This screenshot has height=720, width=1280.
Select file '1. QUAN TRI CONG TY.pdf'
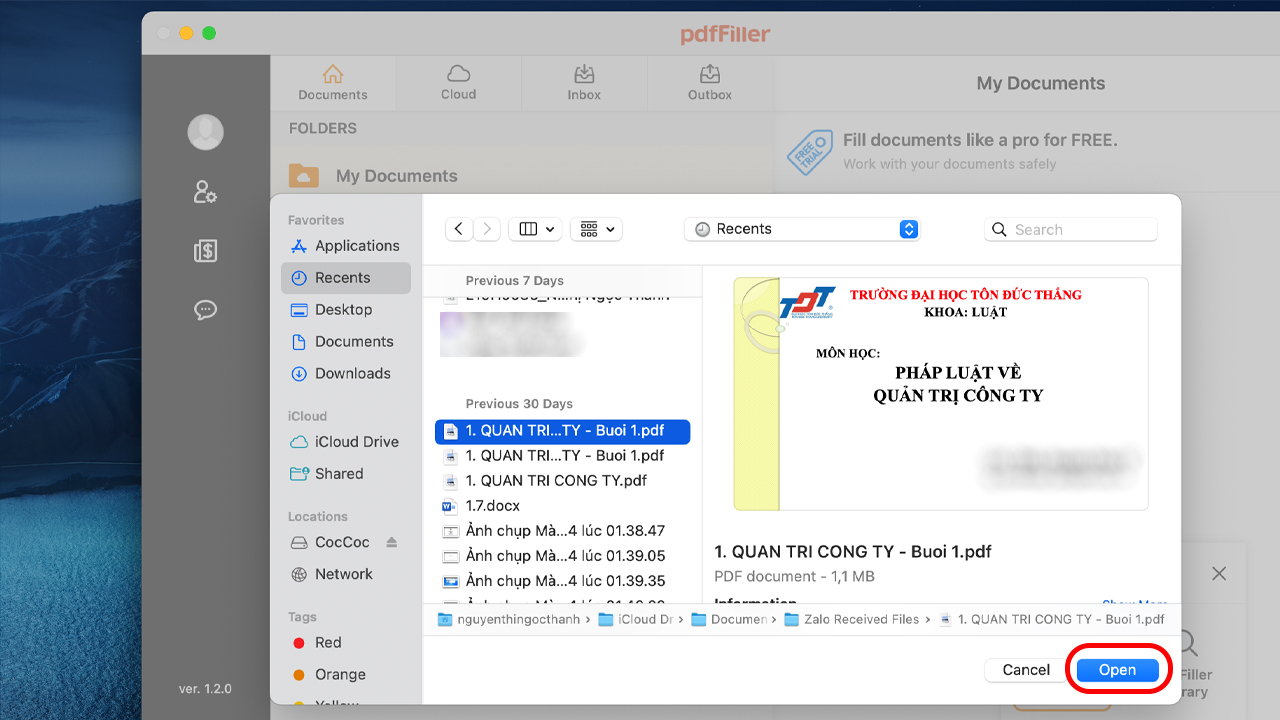pyautogui.click(x=563, y=481)
